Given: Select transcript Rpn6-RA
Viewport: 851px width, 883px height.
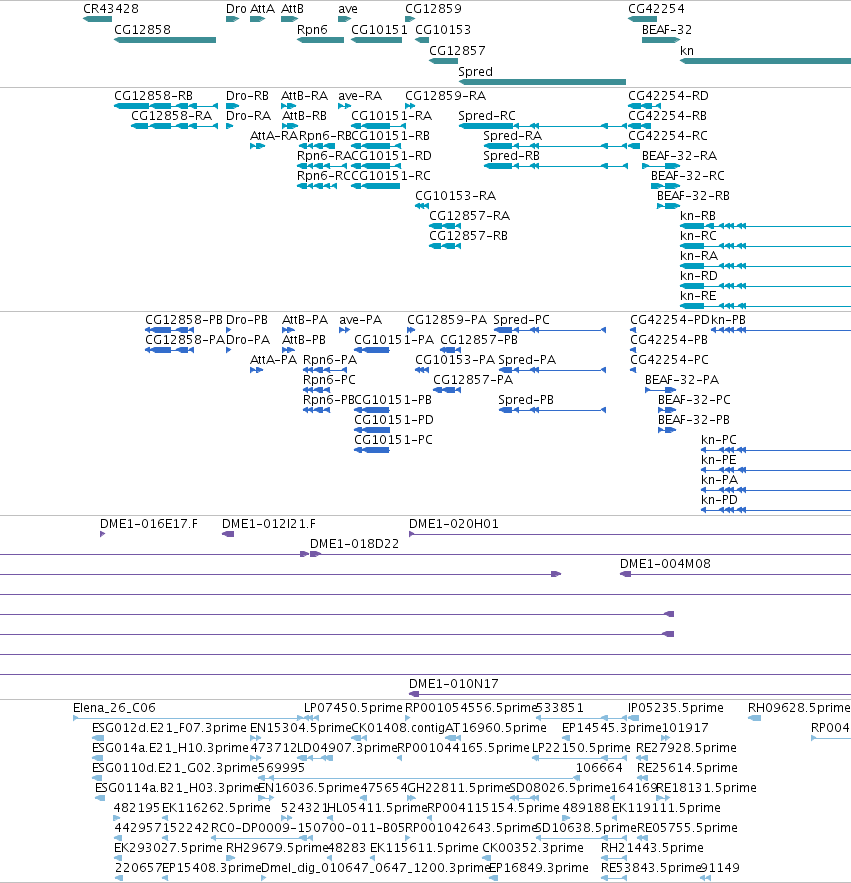Looking at the screenshot, I should (x=322, y=166).
